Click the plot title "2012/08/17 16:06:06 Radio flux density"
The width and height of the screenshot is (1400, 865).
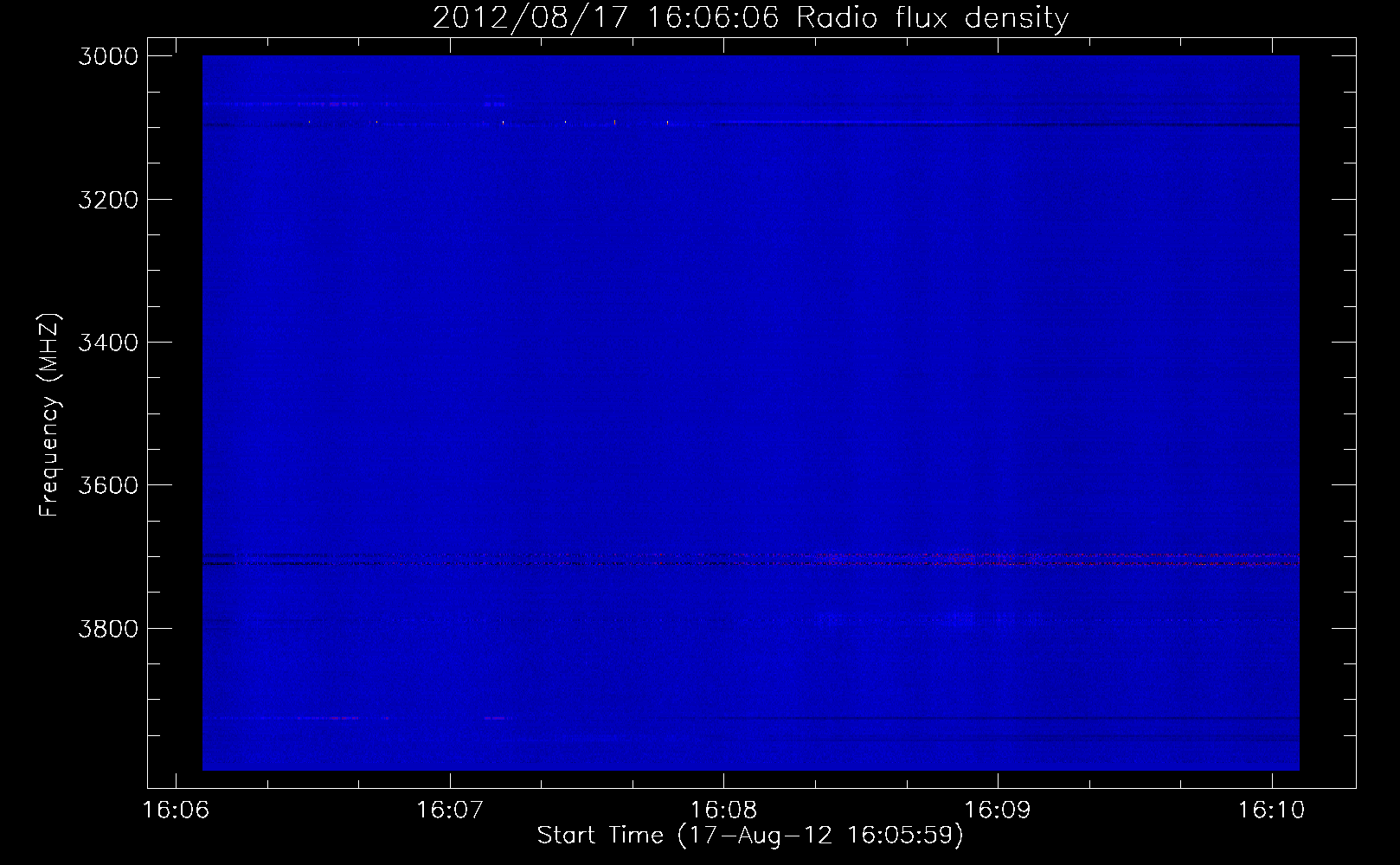pos(750,17)
